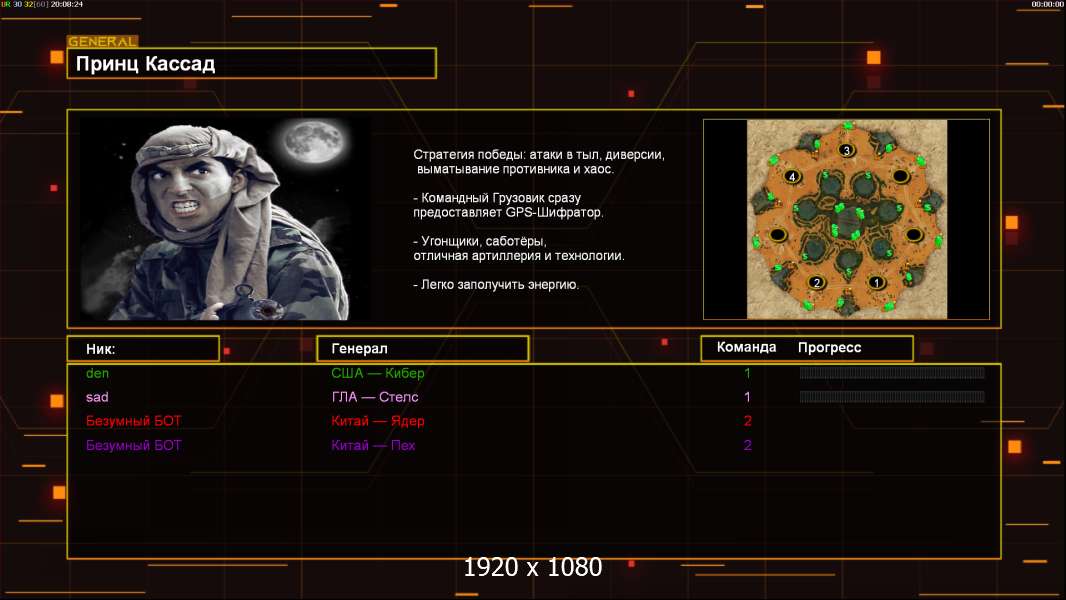Click den's loading progress bar
Image resolution: width=1066 pixels, height=600 pixels.
click(x=892, y=372)
